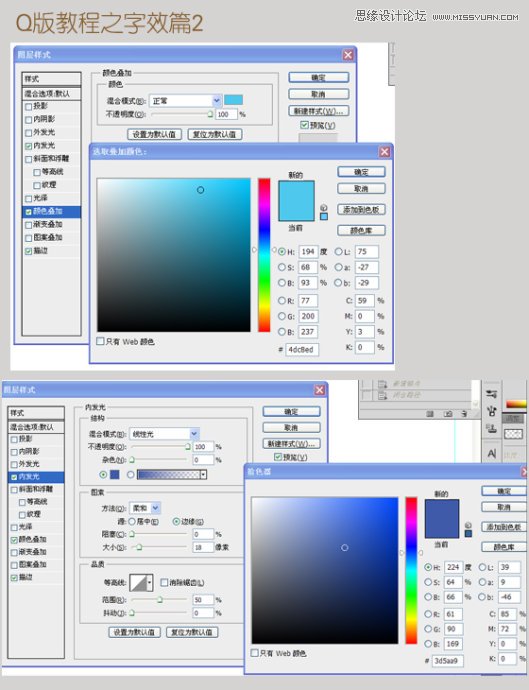Click 颜色库 in upper color picker

coord(361,230)
